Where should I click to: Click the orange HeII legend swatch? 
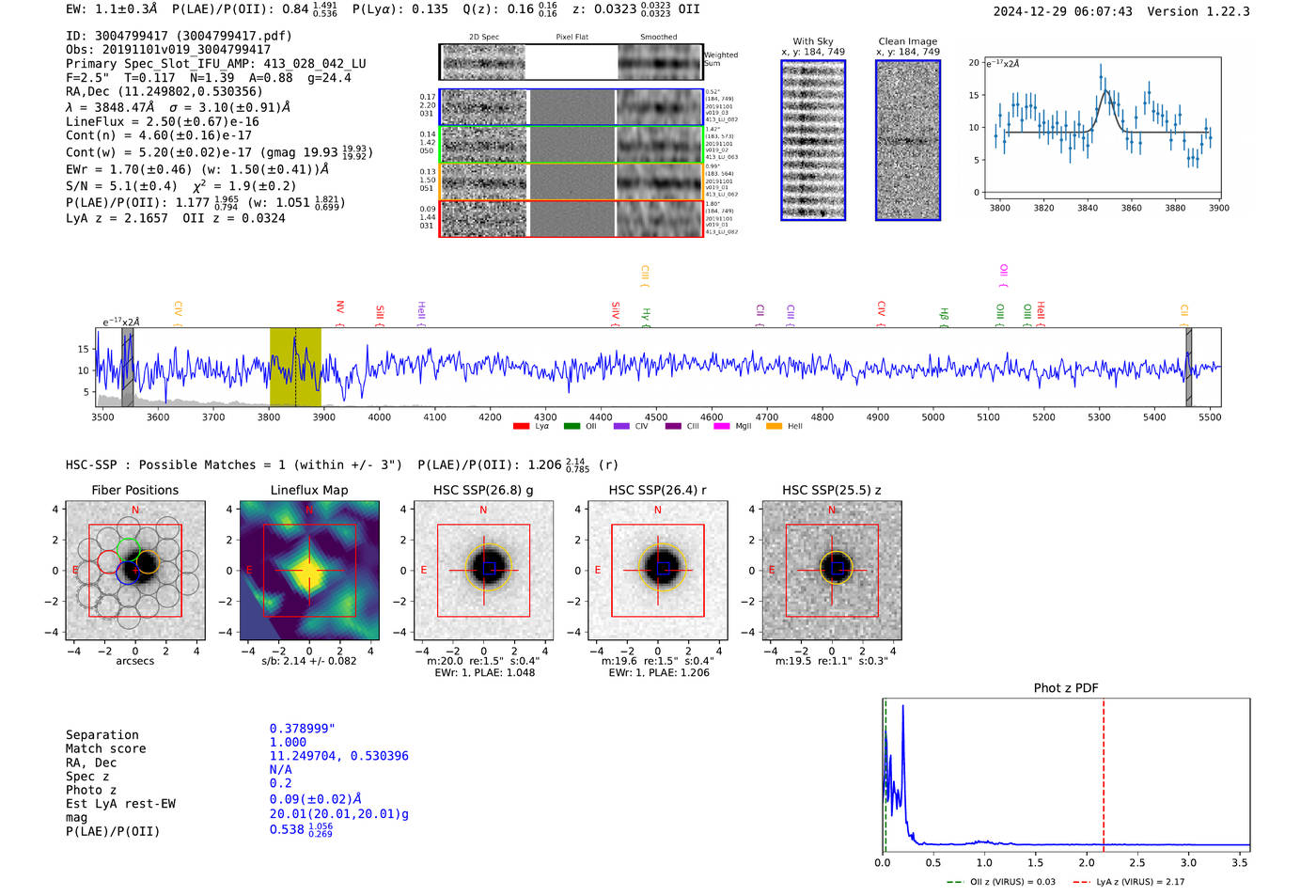click(x=774, y=426)
